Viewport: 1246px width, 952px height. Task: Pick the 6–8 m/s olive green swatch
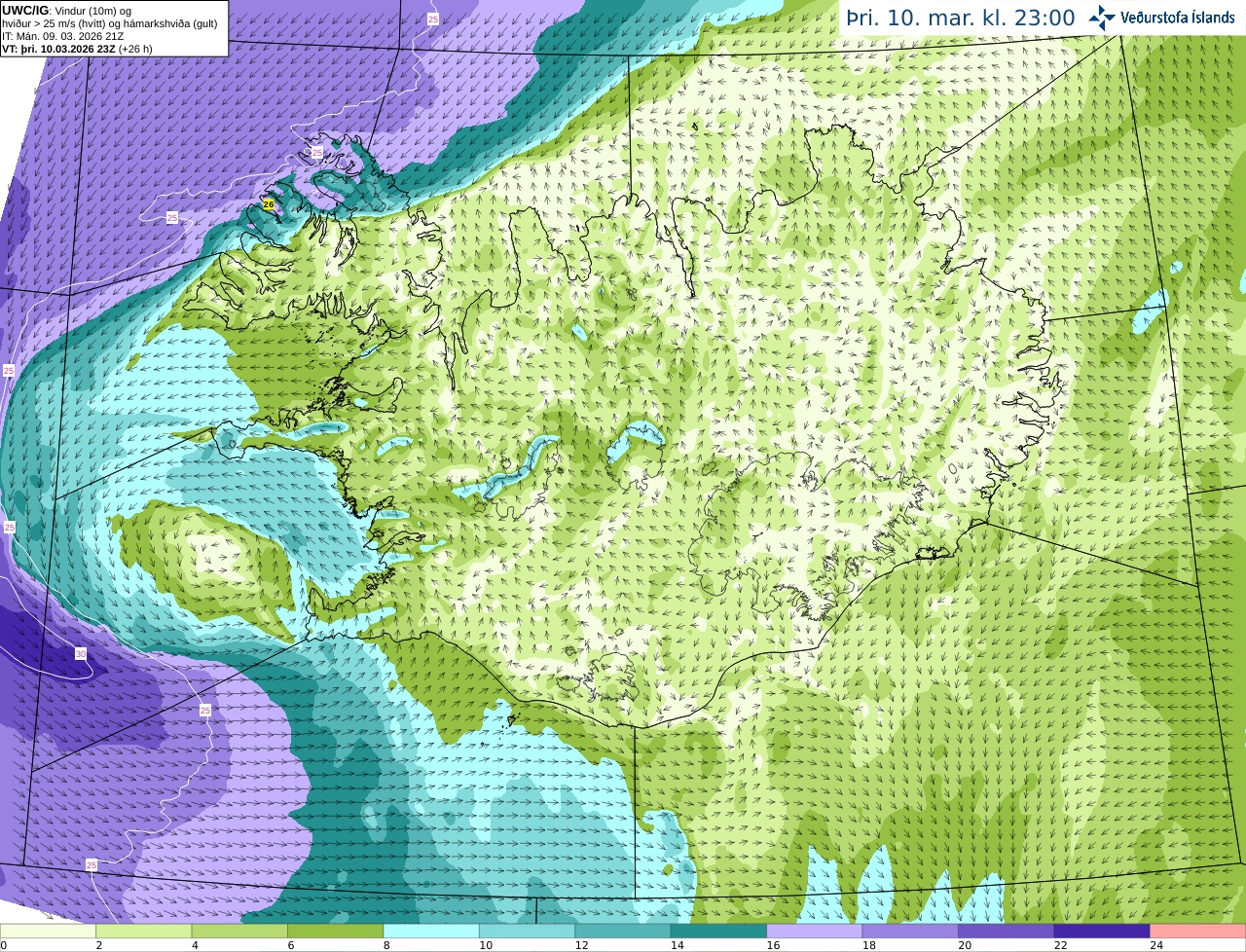336,932
